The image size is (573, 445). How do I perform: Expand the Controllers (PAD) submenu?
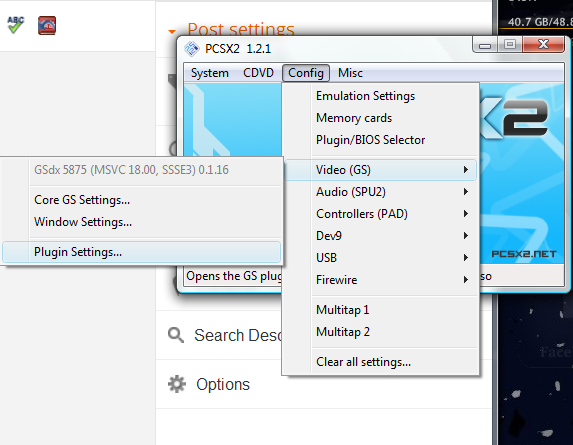coord(380,213)
